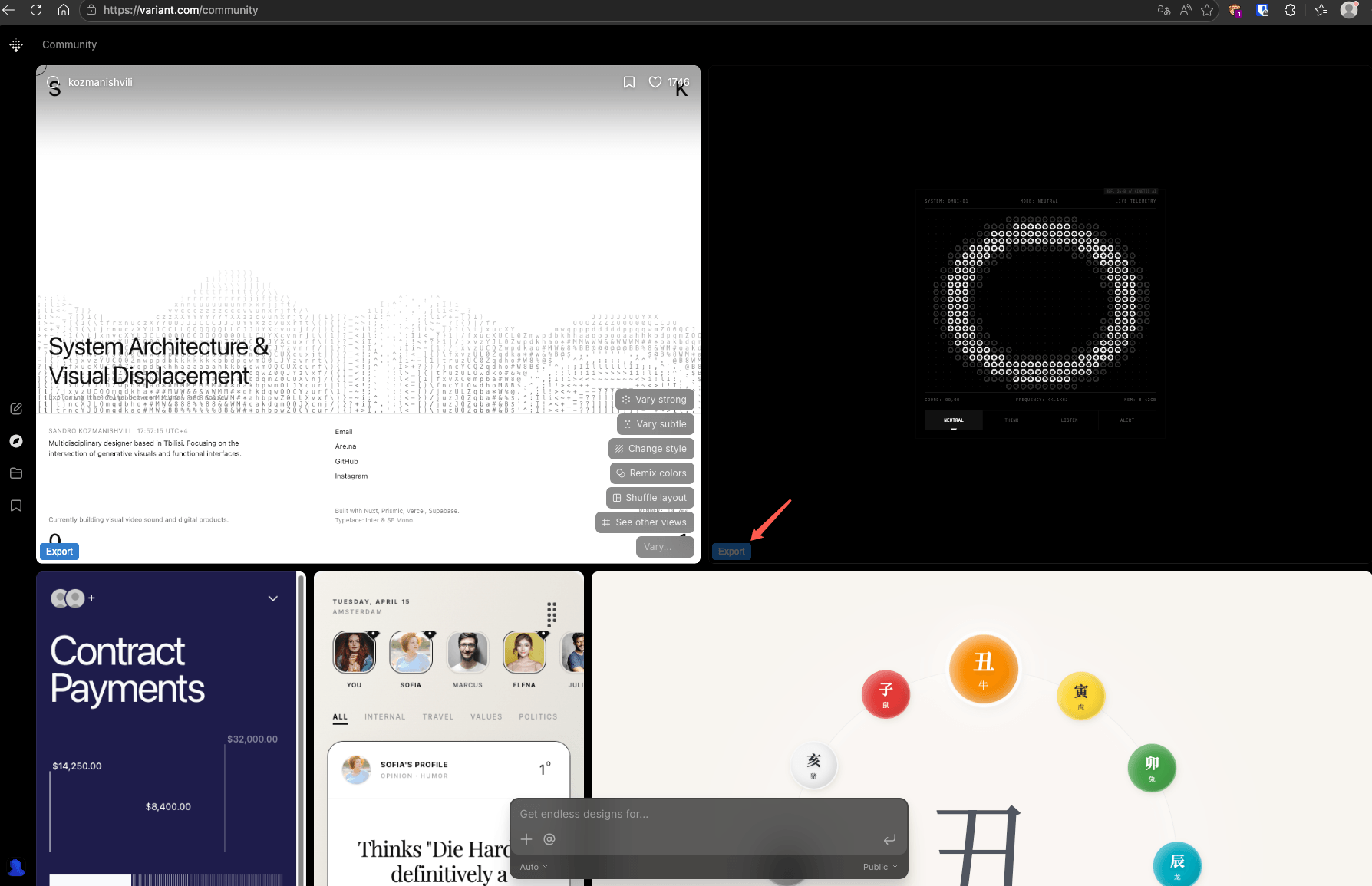Open favorites list icon
Viewport: 1372px width, 886px height.
(x=1321, y=10)
